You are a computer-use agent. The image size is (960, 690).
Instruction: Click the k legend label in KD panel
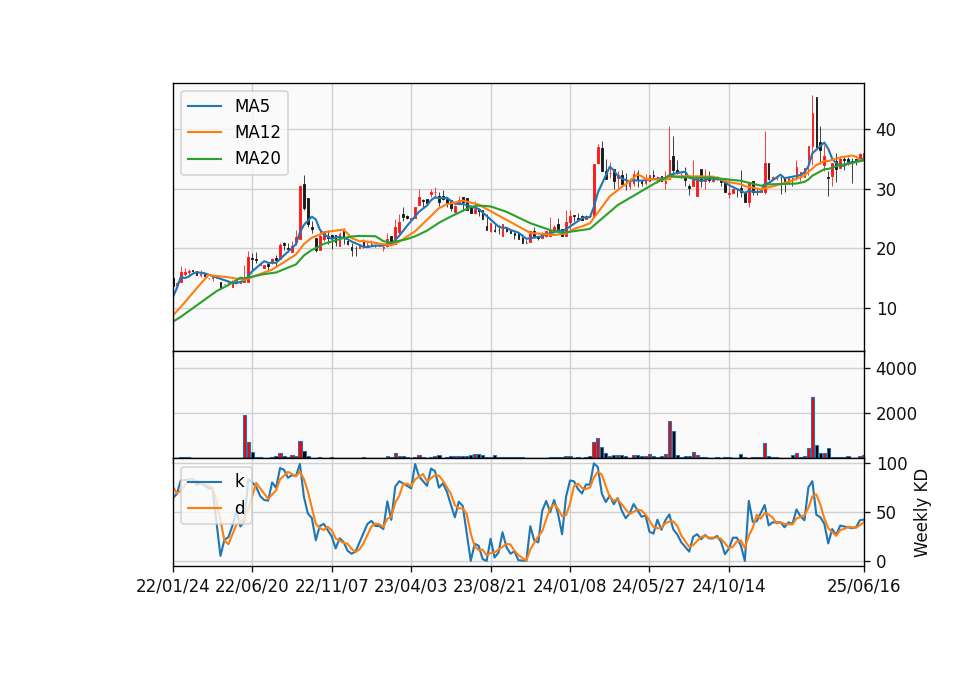pos(239,481)
